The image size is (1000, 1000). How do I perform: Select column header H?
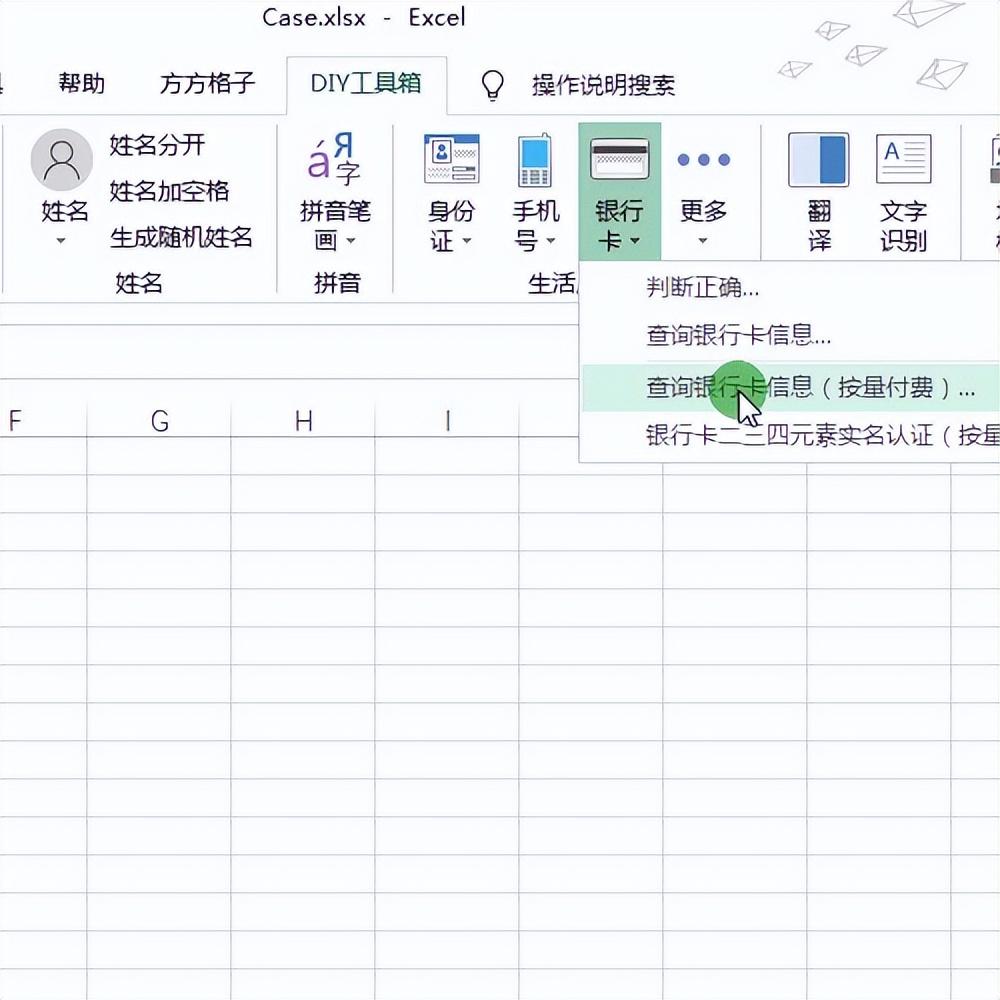click(x=304, y=421)
